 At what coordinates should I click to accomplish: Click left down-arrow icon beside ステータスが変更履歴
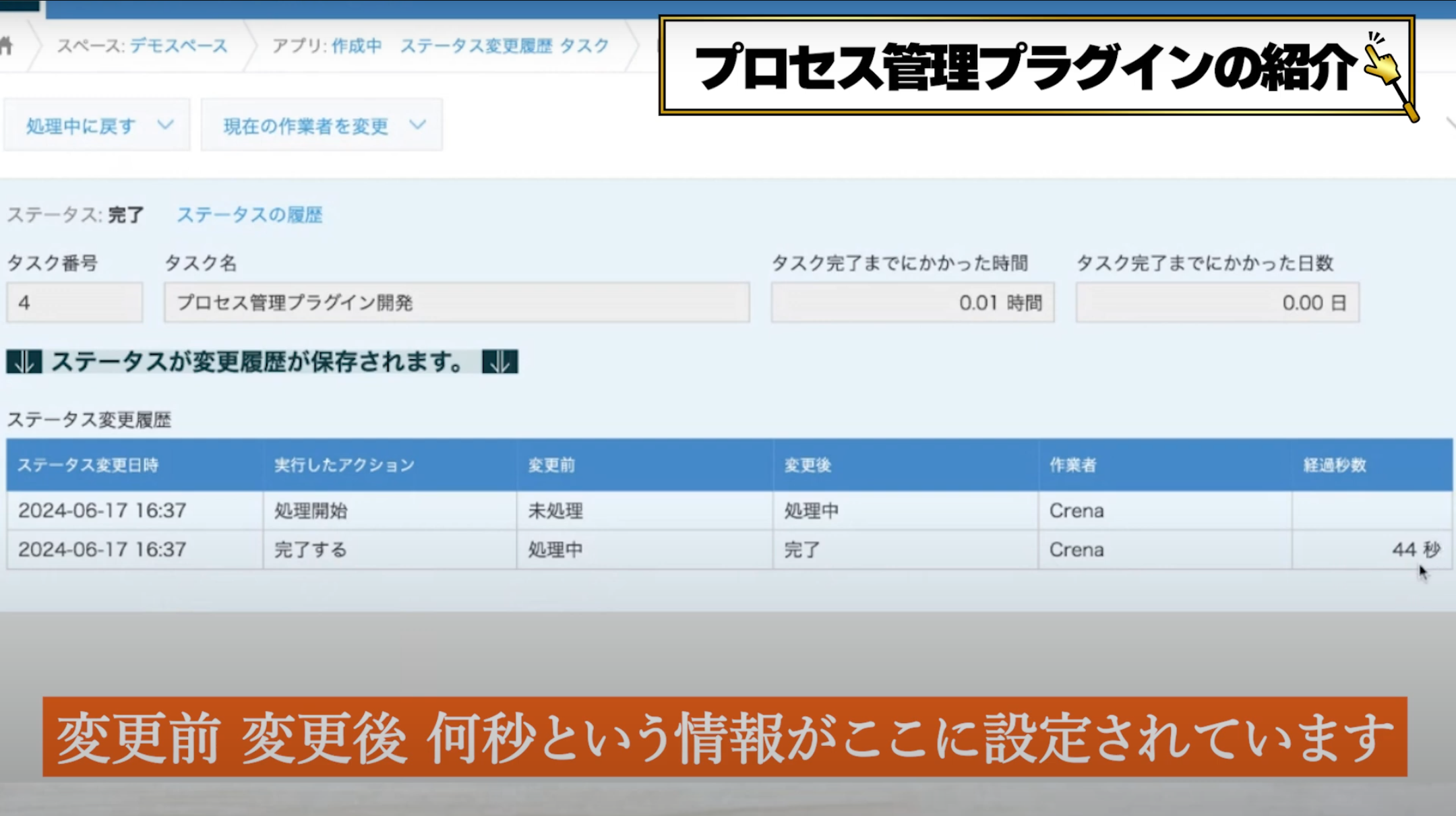(24, 362)
